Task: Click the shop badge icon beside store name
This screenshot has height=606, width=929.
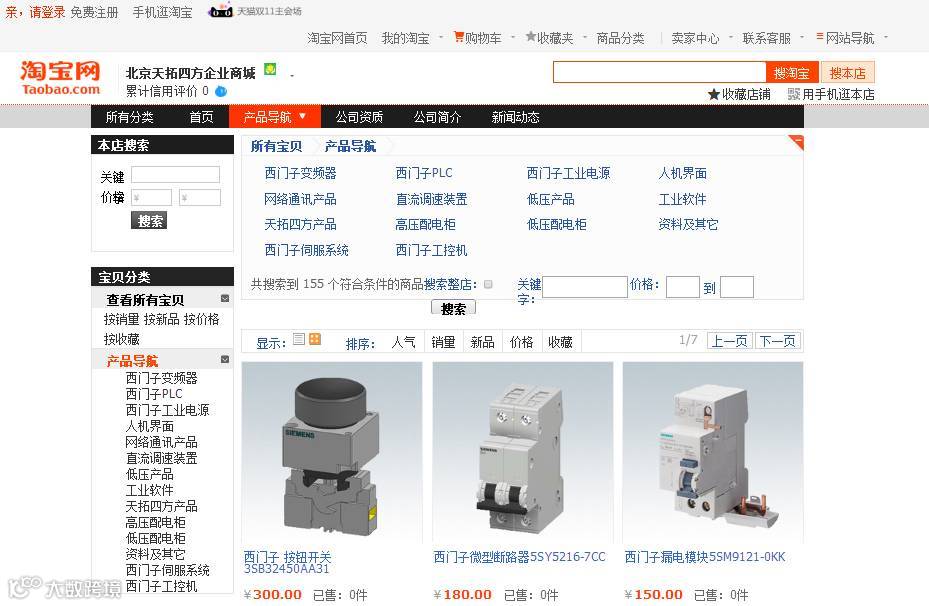Action: [x=270, y=69]
